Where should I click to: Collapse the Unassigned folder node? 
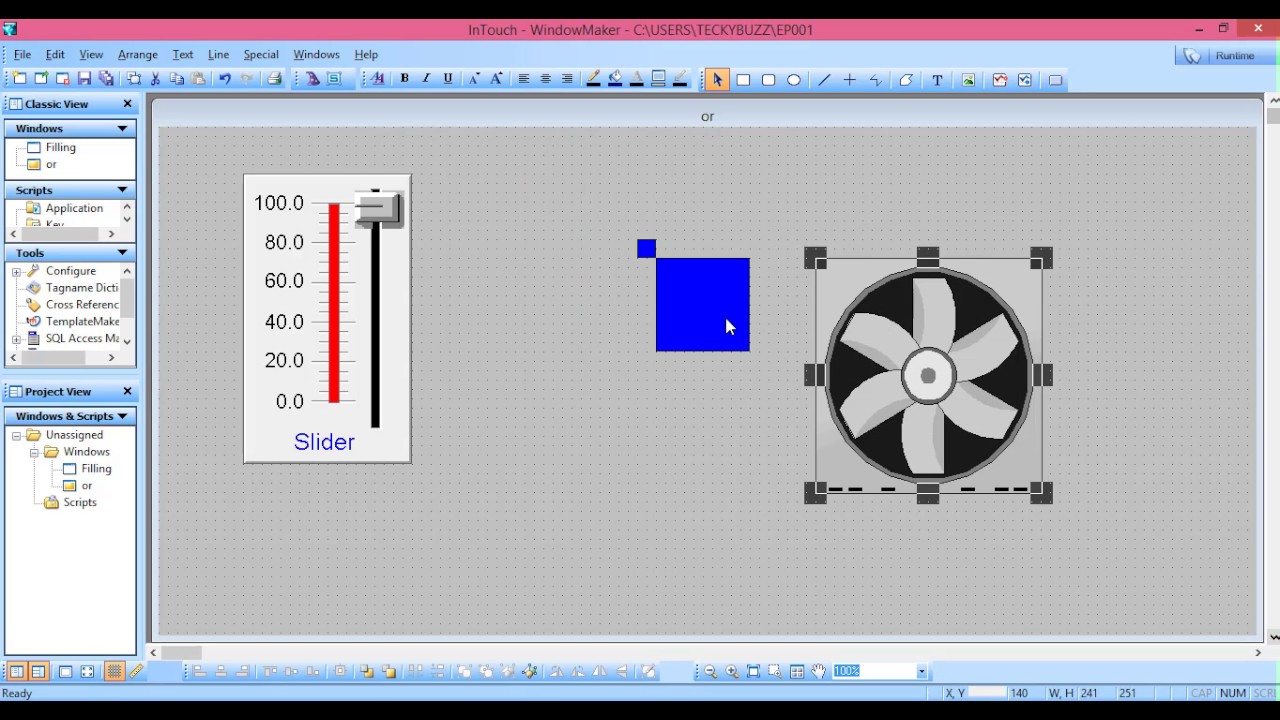[16, 436]
